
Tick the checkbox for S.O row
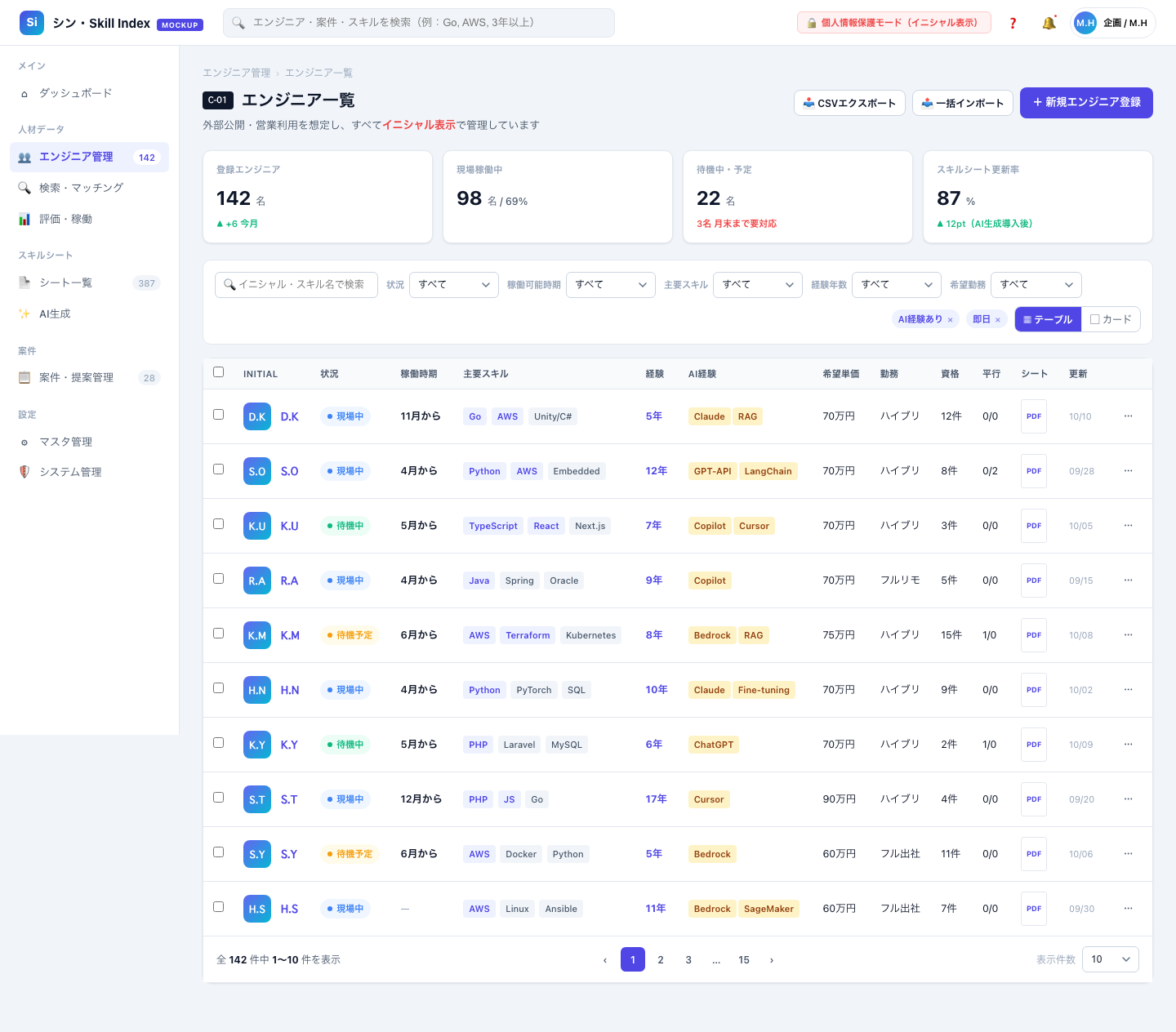218,469
